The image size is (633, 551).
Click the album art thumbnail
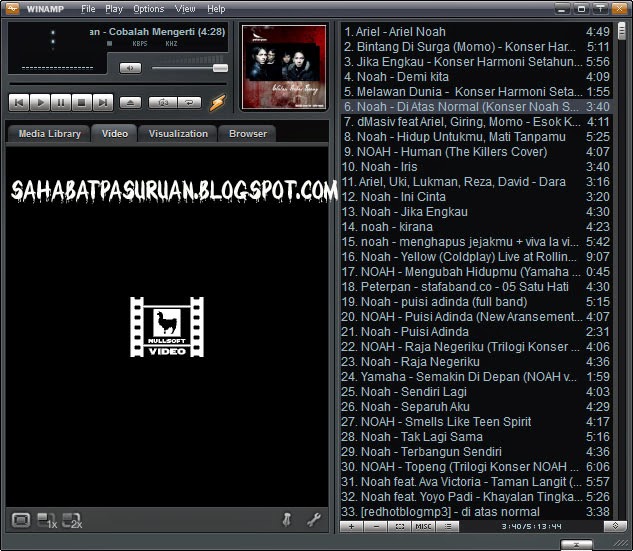coord(284,67)
